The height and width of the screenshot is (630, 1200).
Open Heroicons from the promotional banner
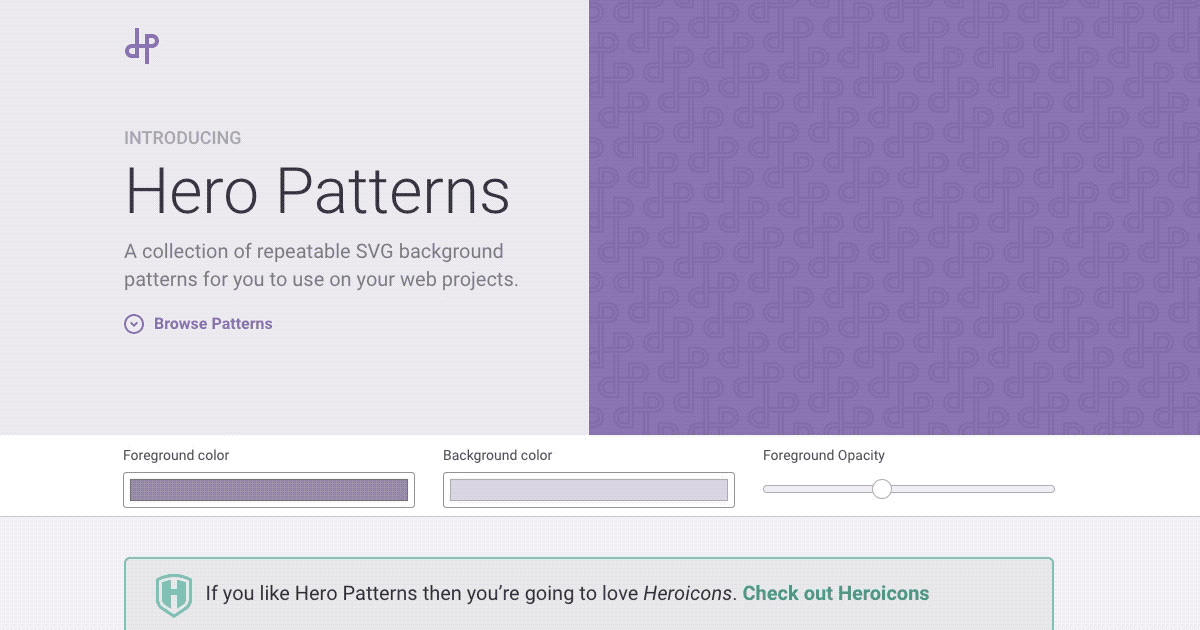point(836,593)
